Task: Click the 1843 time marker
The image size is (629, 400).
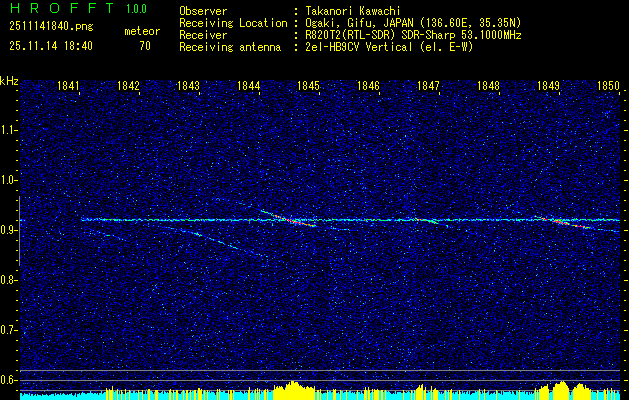Action: click(189, 86)
